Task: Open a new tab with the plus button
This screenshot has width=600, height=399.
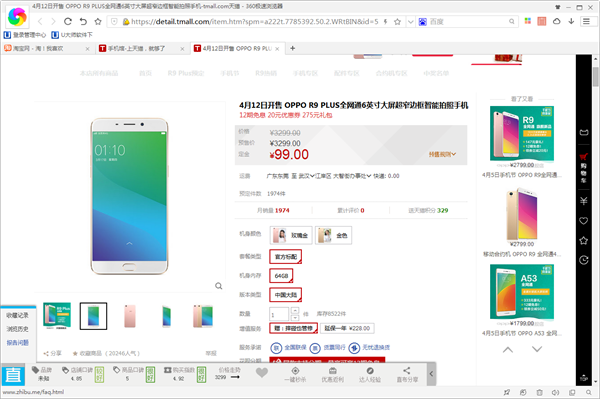Action: click(x=293, y=48)
